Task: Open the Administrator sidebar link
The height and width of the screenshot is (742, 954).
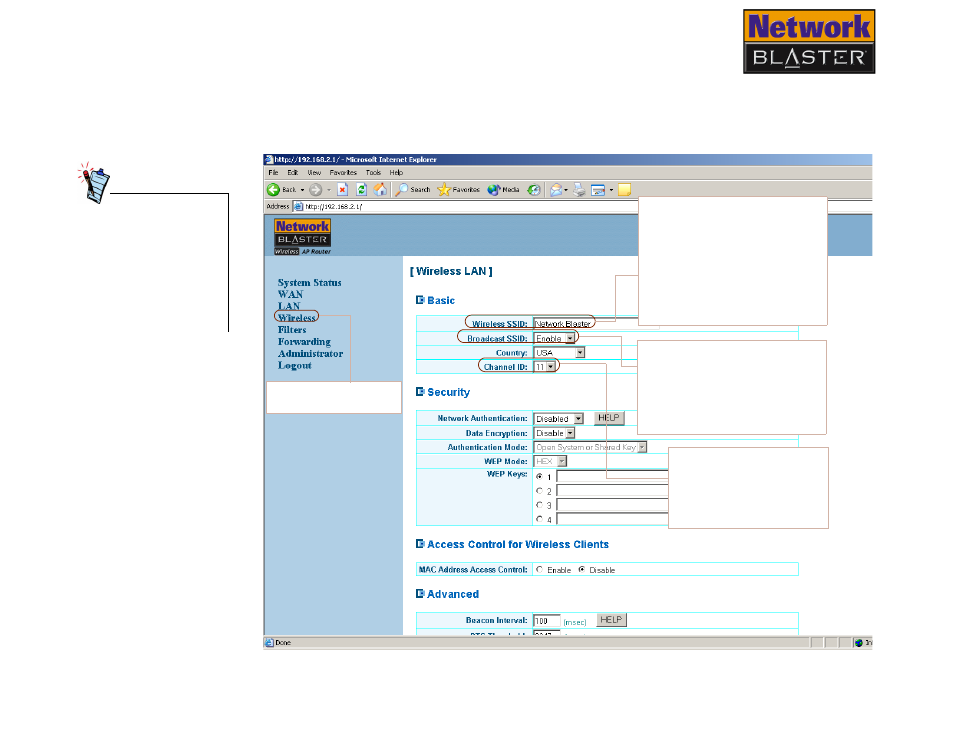Action: click(310, 353)
